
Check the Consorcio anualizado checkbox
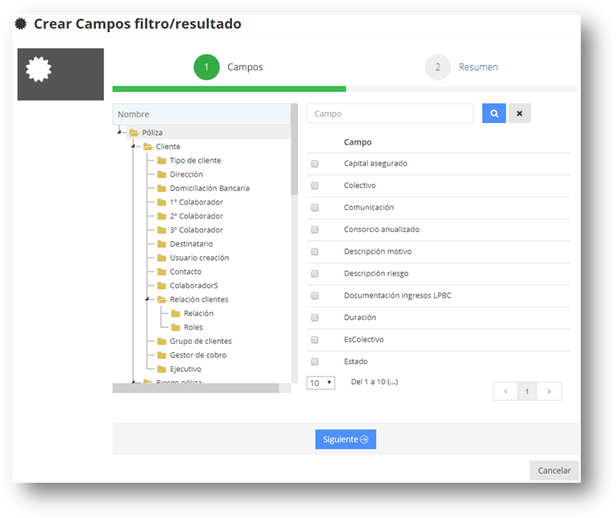(x=315, y=229)
